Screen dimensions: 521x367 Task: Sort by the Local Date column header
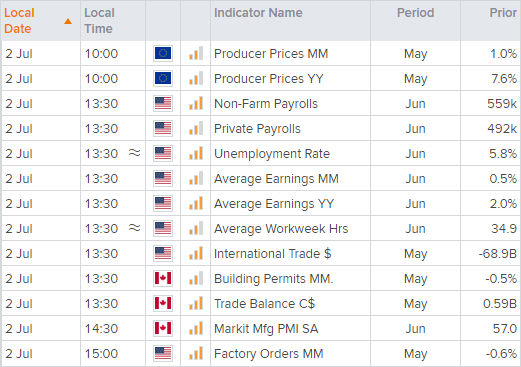coord(19,21)
